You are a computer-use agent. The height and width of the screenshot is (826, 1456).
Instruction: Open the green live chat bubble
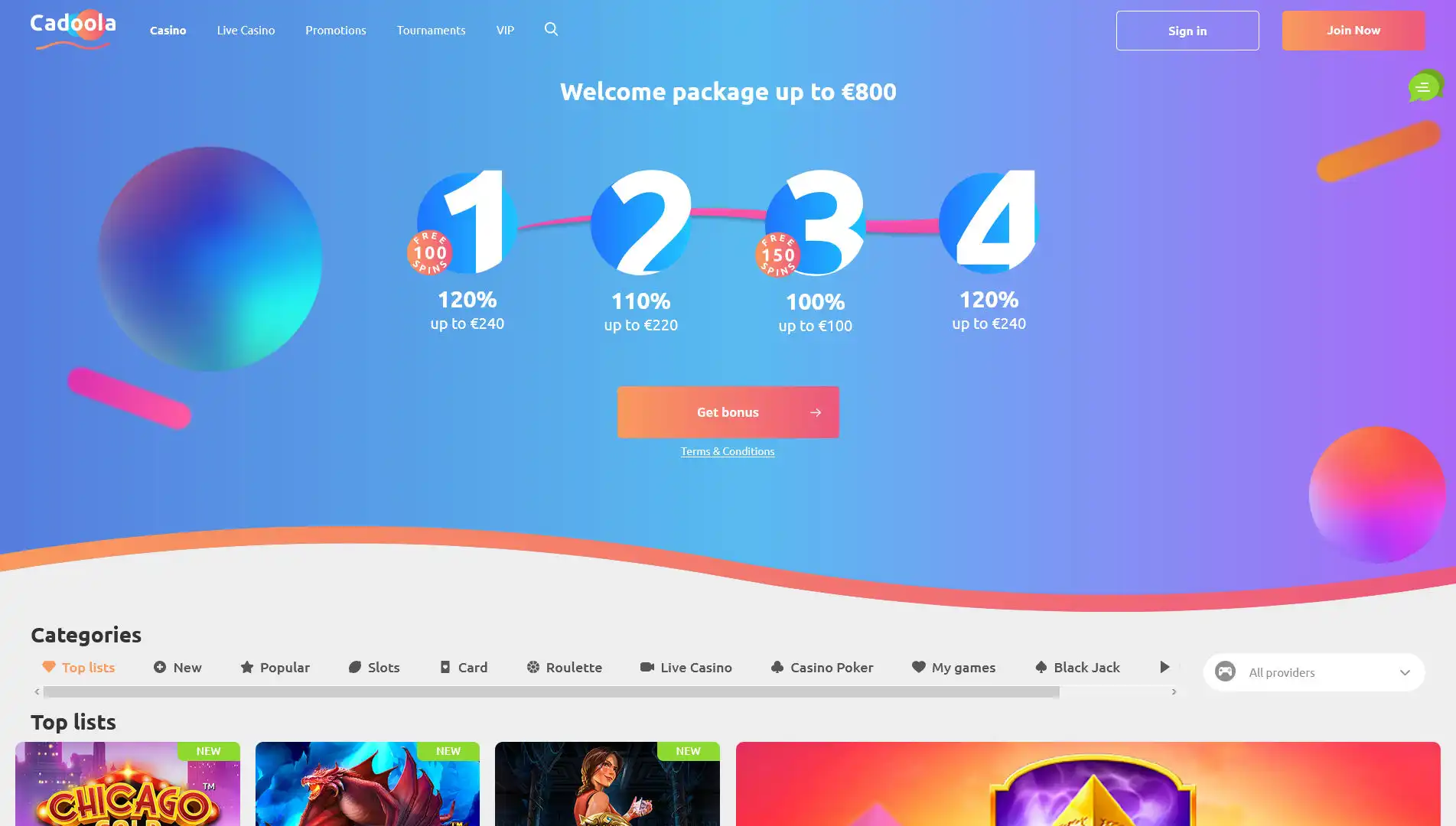point(1425,86)
